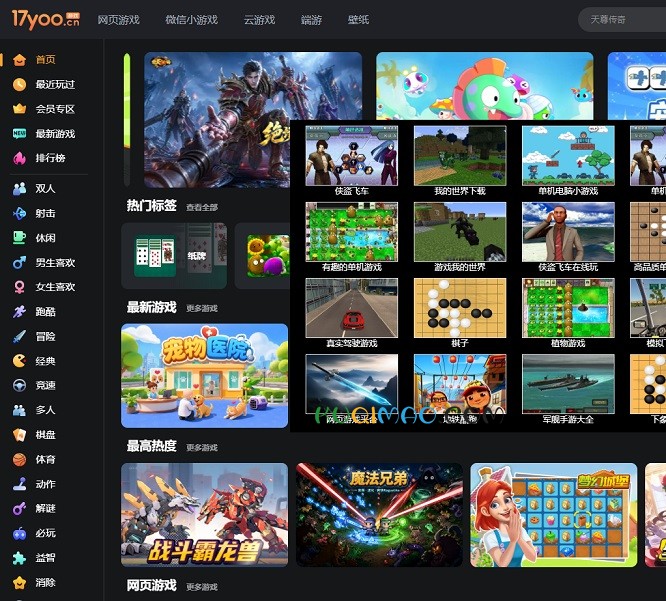This screenshot has width=666, height=601.
Task: Open the glowing sword thumbnail in overlay
Action: point(352,384)
